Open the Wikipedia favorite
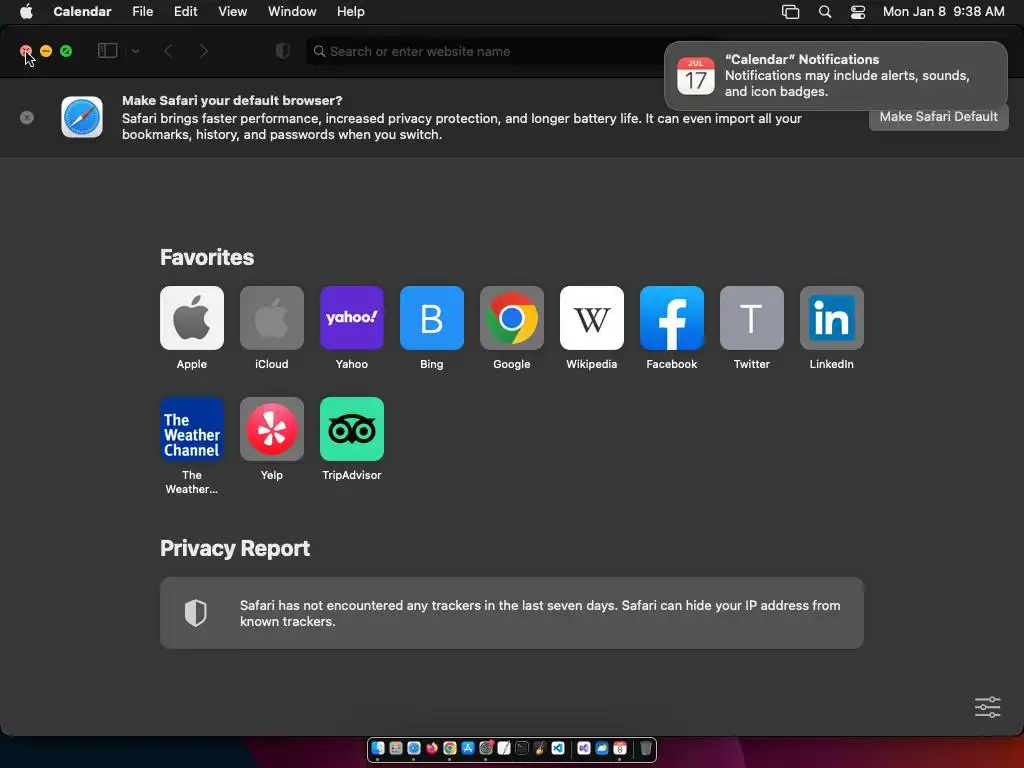 592,318
